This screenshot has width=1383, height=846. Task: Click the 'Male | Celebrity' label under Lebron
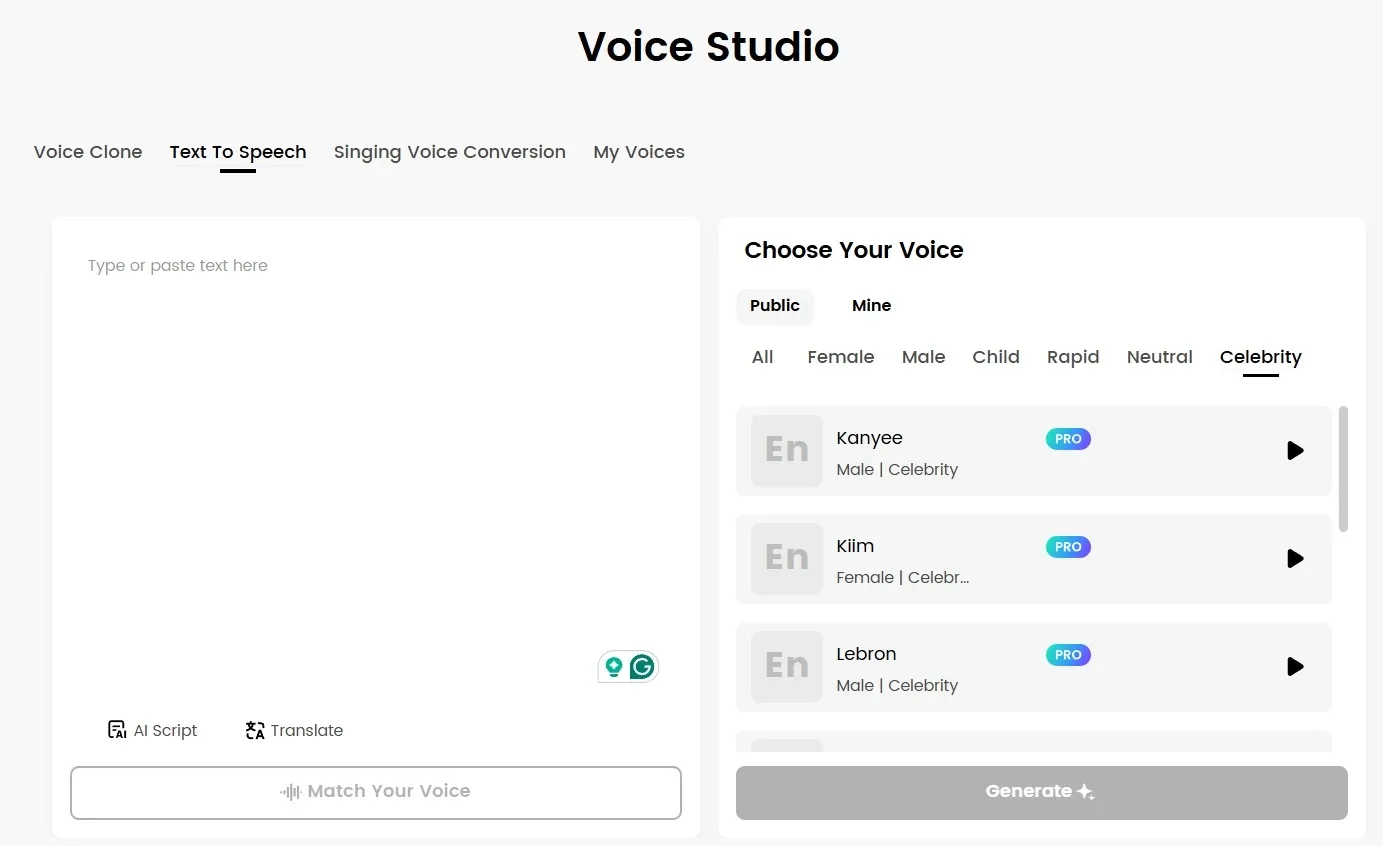(897, 686)
